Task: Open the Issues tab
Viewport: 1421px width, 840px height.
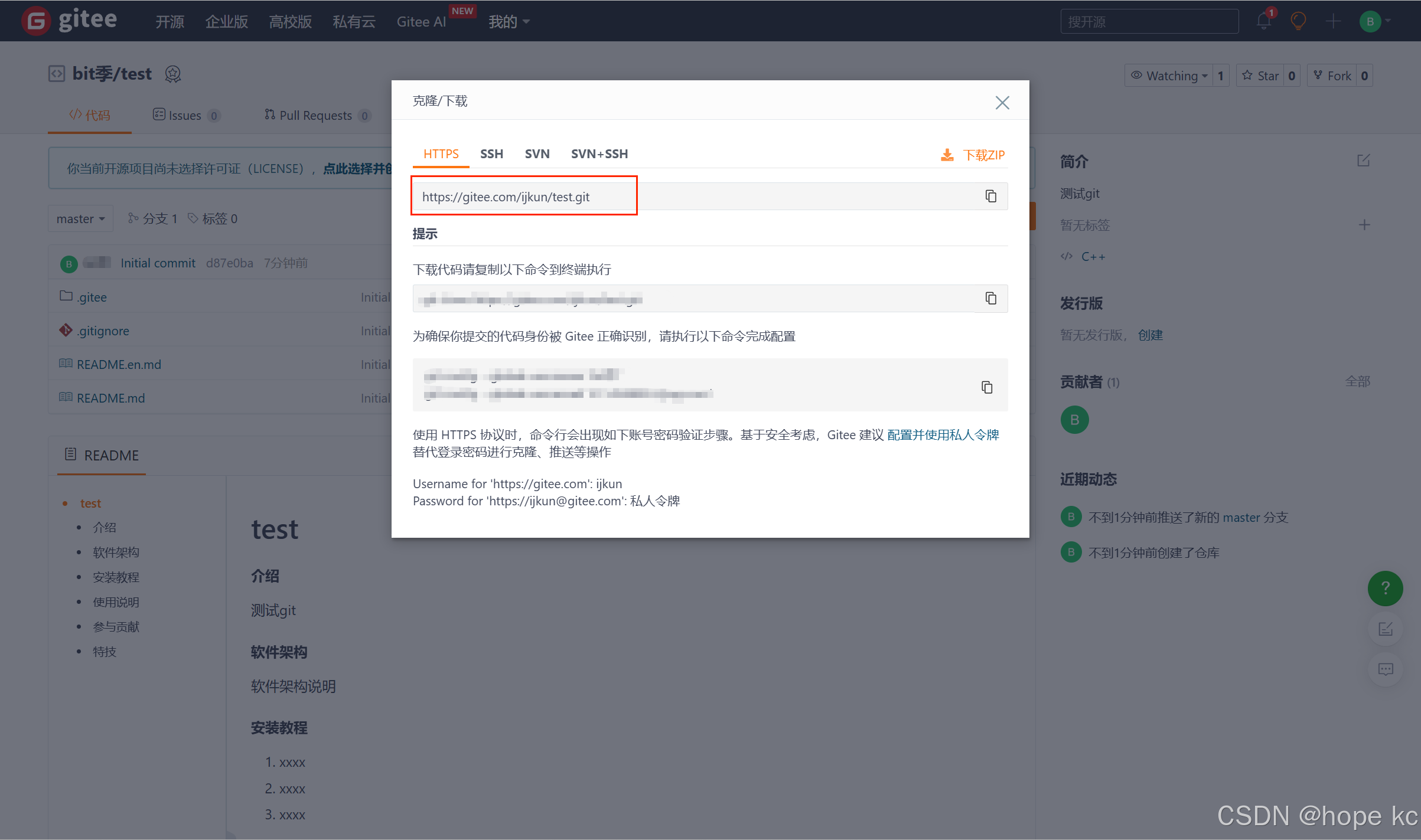Action: (x=186, y=115)
